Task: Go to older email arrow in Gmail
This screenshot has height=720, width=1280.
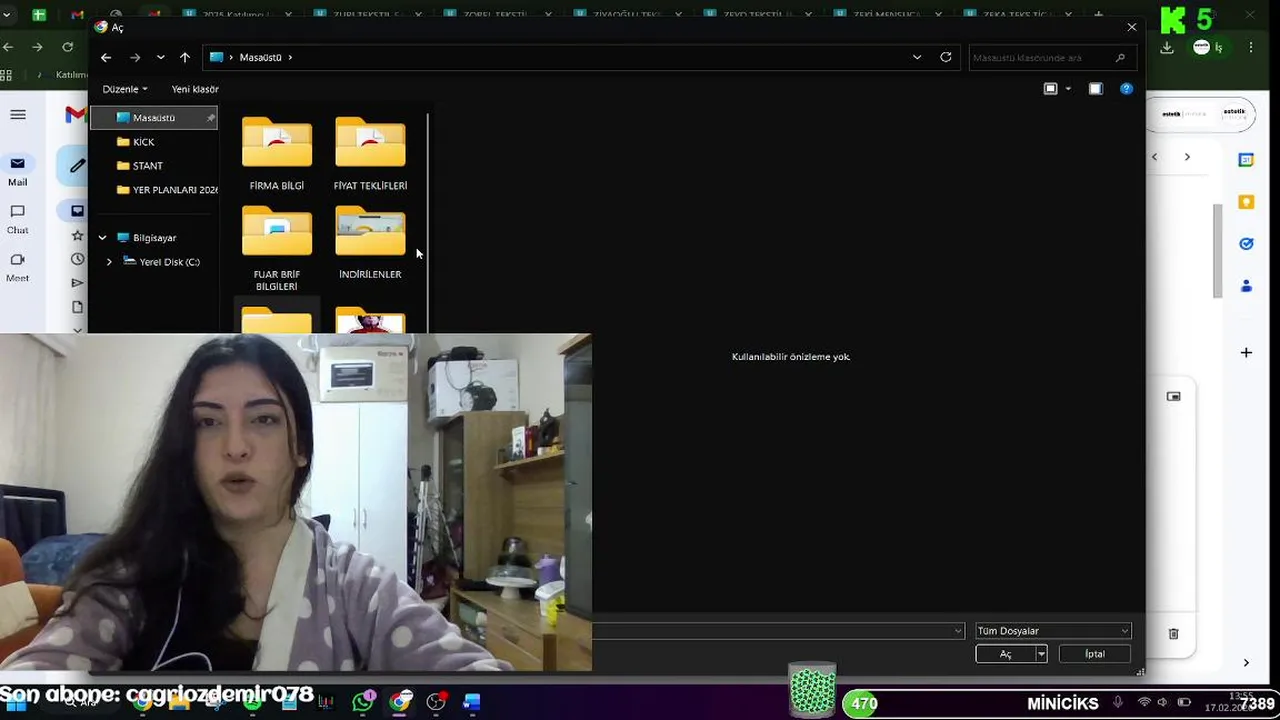Action: point(1187,157)
